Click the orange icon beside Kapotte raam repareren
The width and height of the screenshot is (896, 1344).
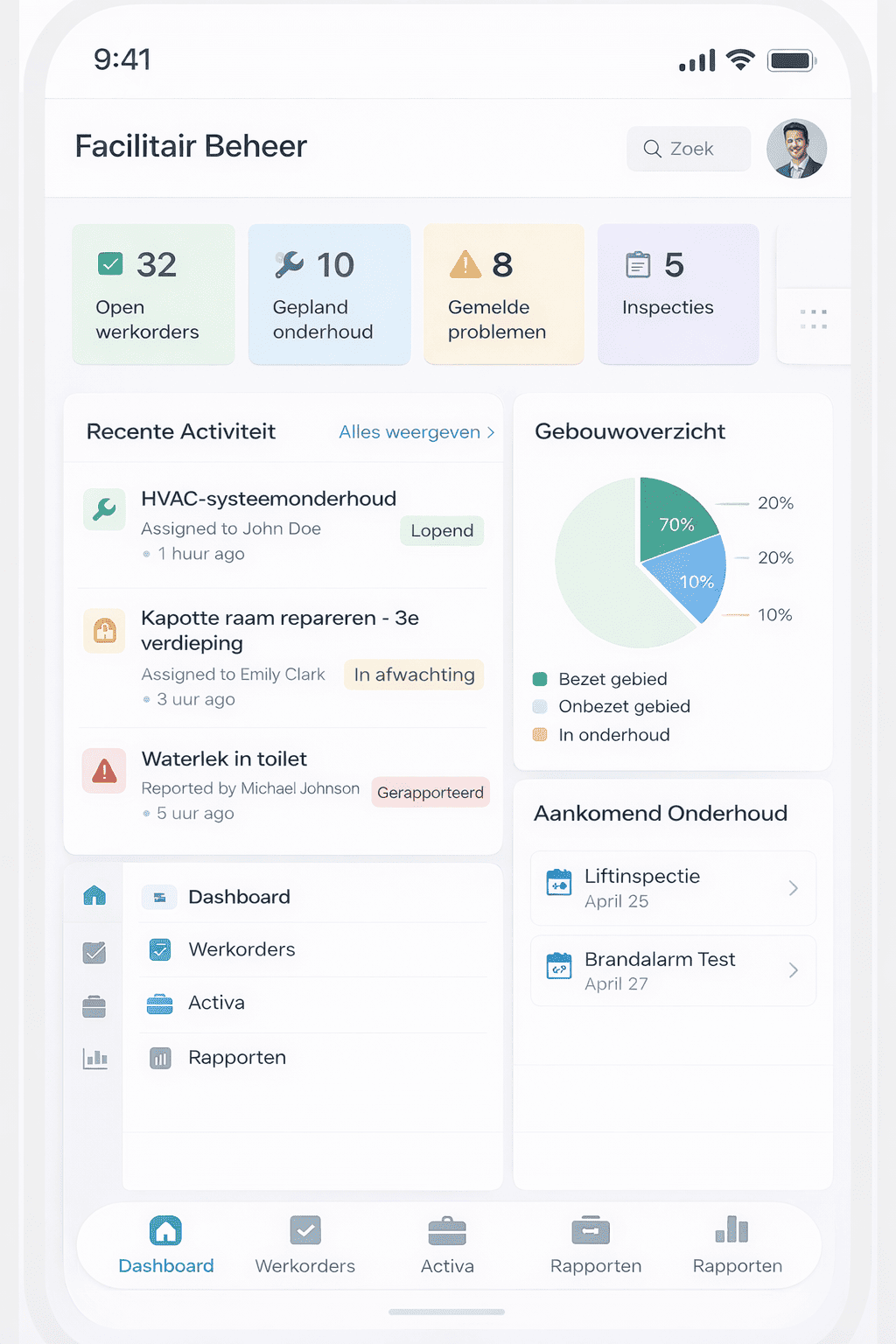[x=104, y=631]
